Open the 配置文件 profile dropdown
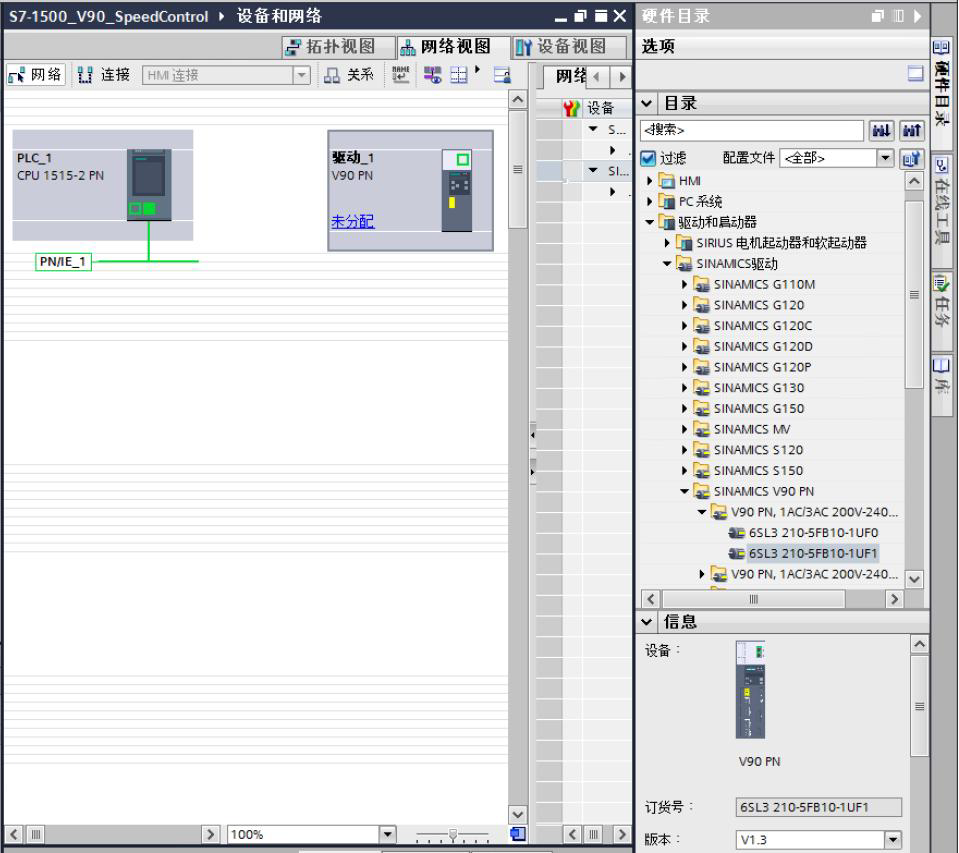 click(x=885, y=158)
